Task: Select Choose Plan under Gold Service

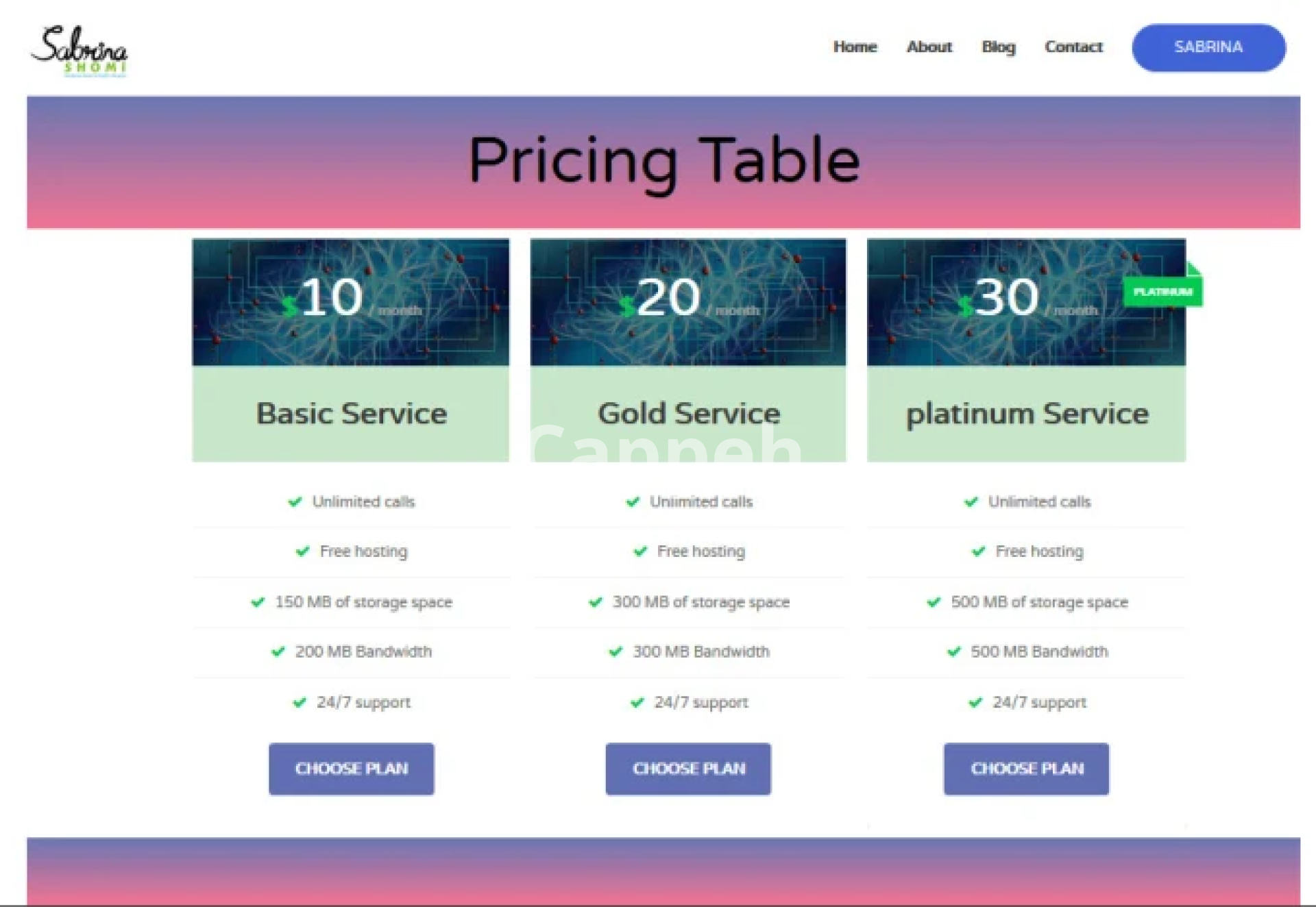Action: click(x=688, y=769)
